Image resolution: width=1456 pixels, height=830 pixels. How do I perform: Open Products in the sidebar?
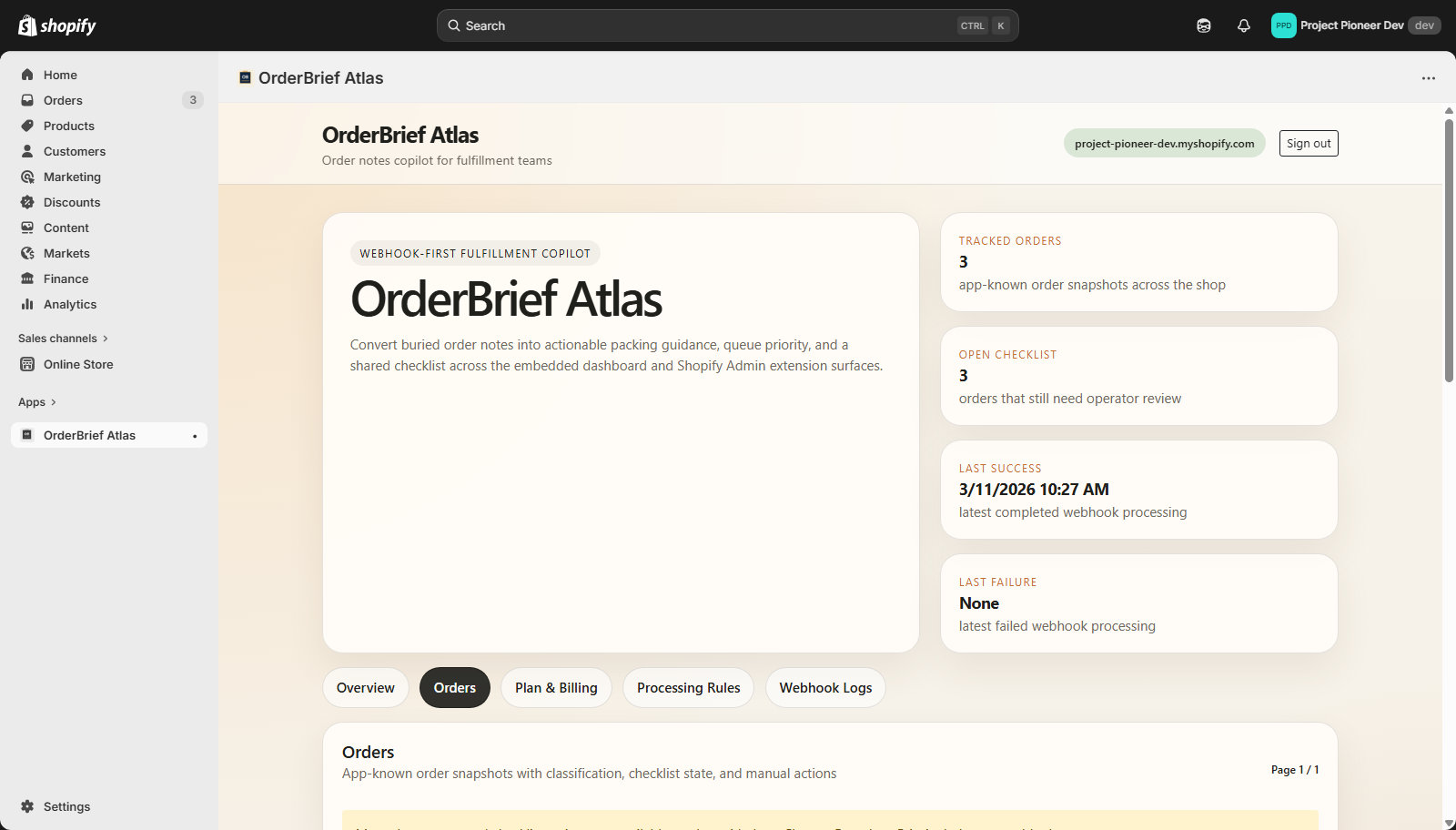pos(109,126)
